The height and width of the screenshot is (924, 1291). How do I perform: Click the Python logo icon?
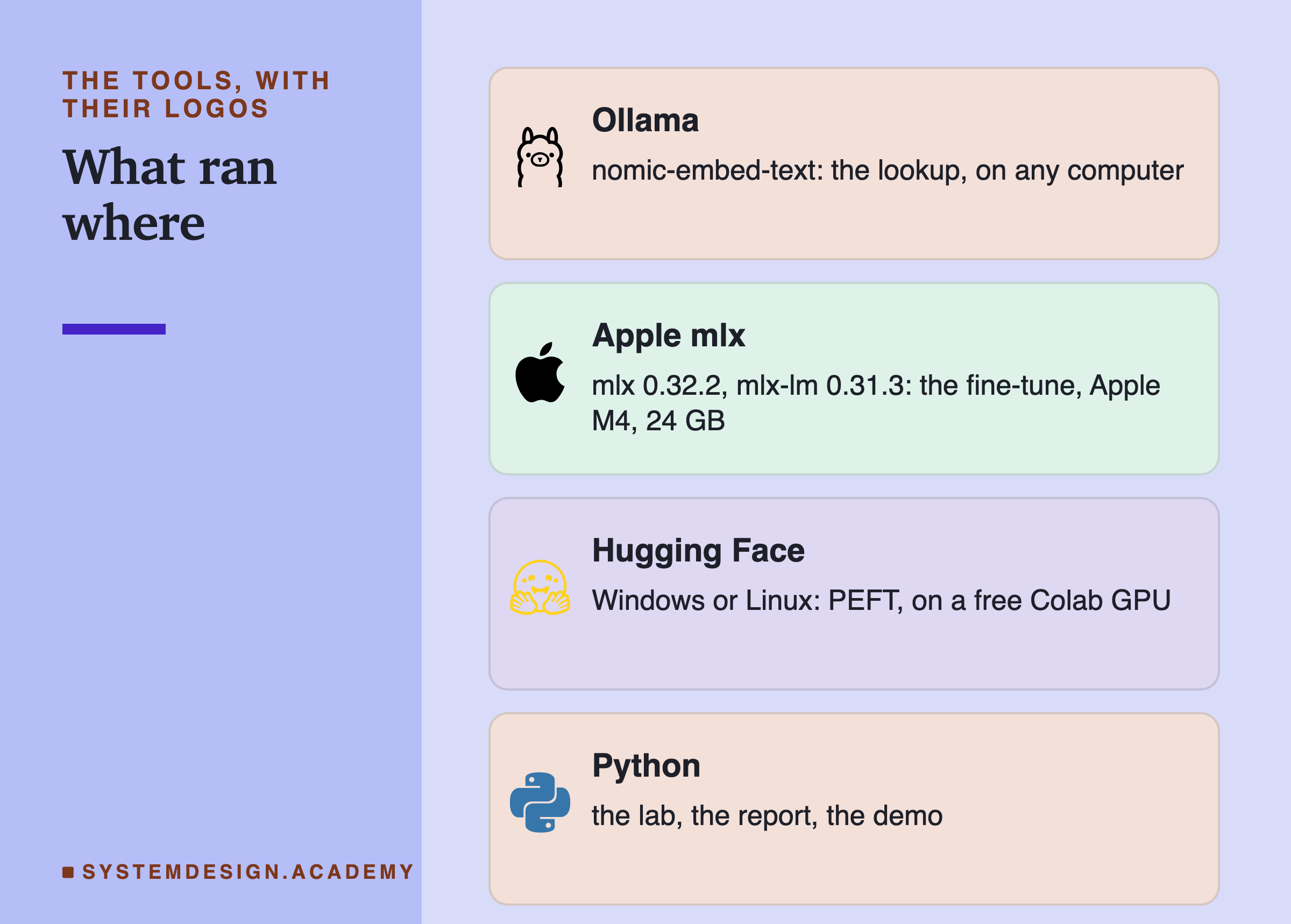pyautogui.click(x=540, y=802)
